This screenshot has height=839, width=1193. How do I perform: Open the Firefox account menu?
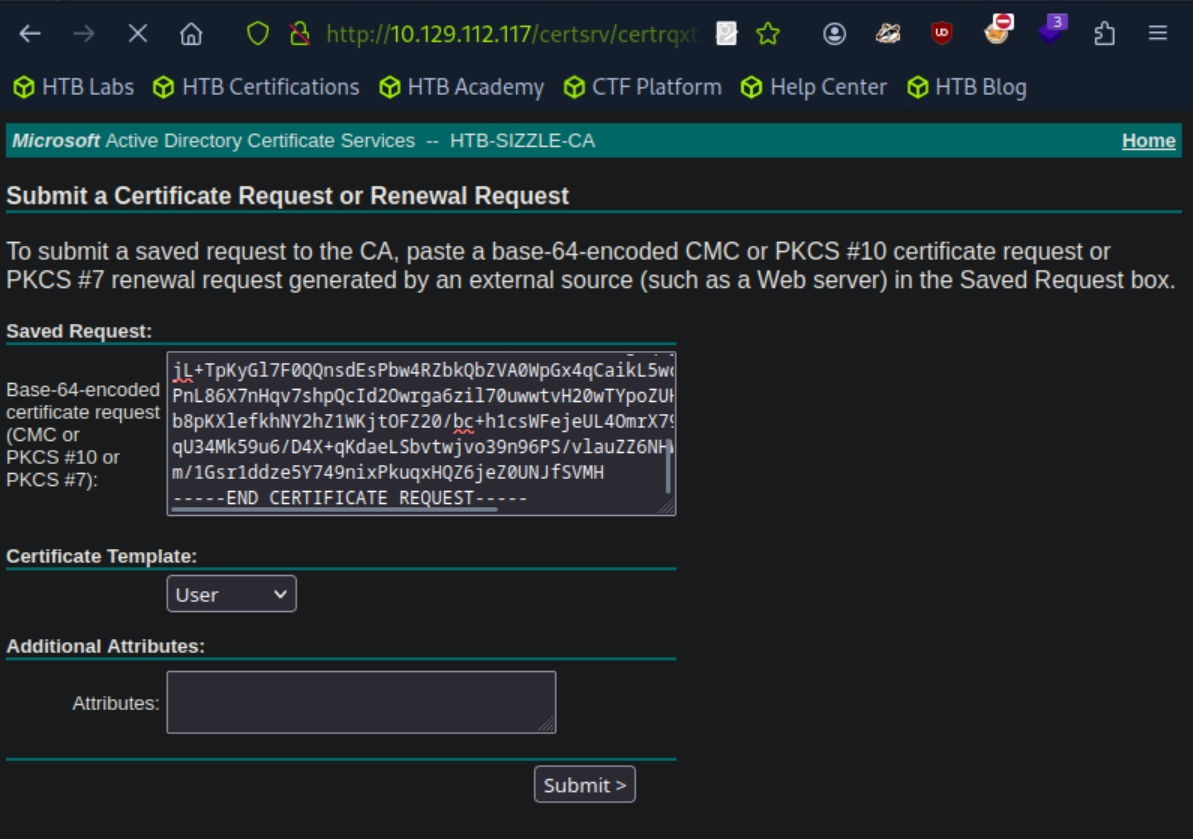pyautogui.click(x=835, y=33)
